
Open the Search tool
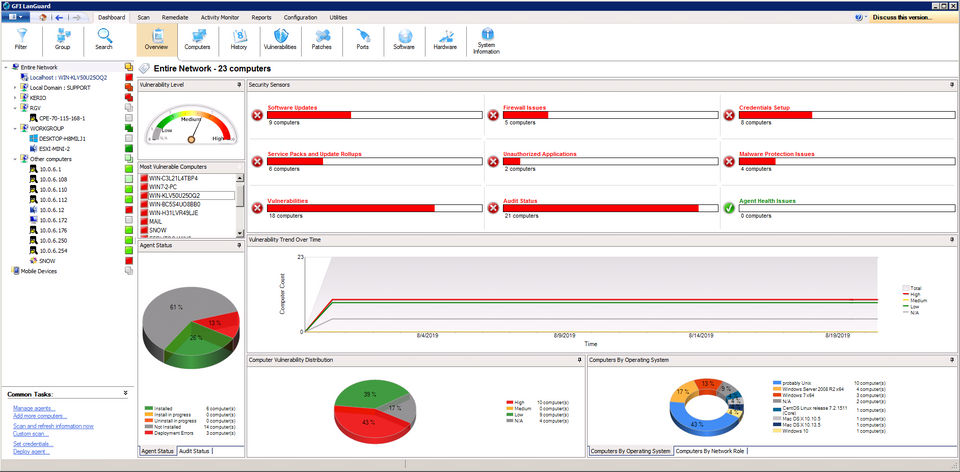(x=104, y=39)
